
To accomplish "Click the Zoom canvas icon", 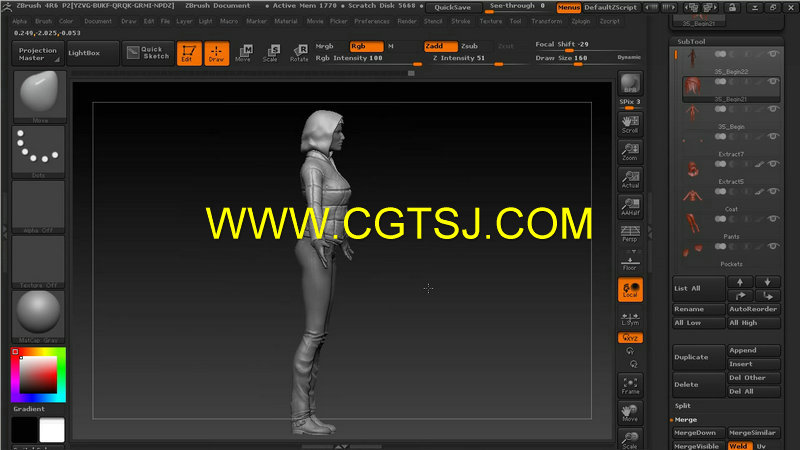I will pyautogui.click(x=630, y=152).
